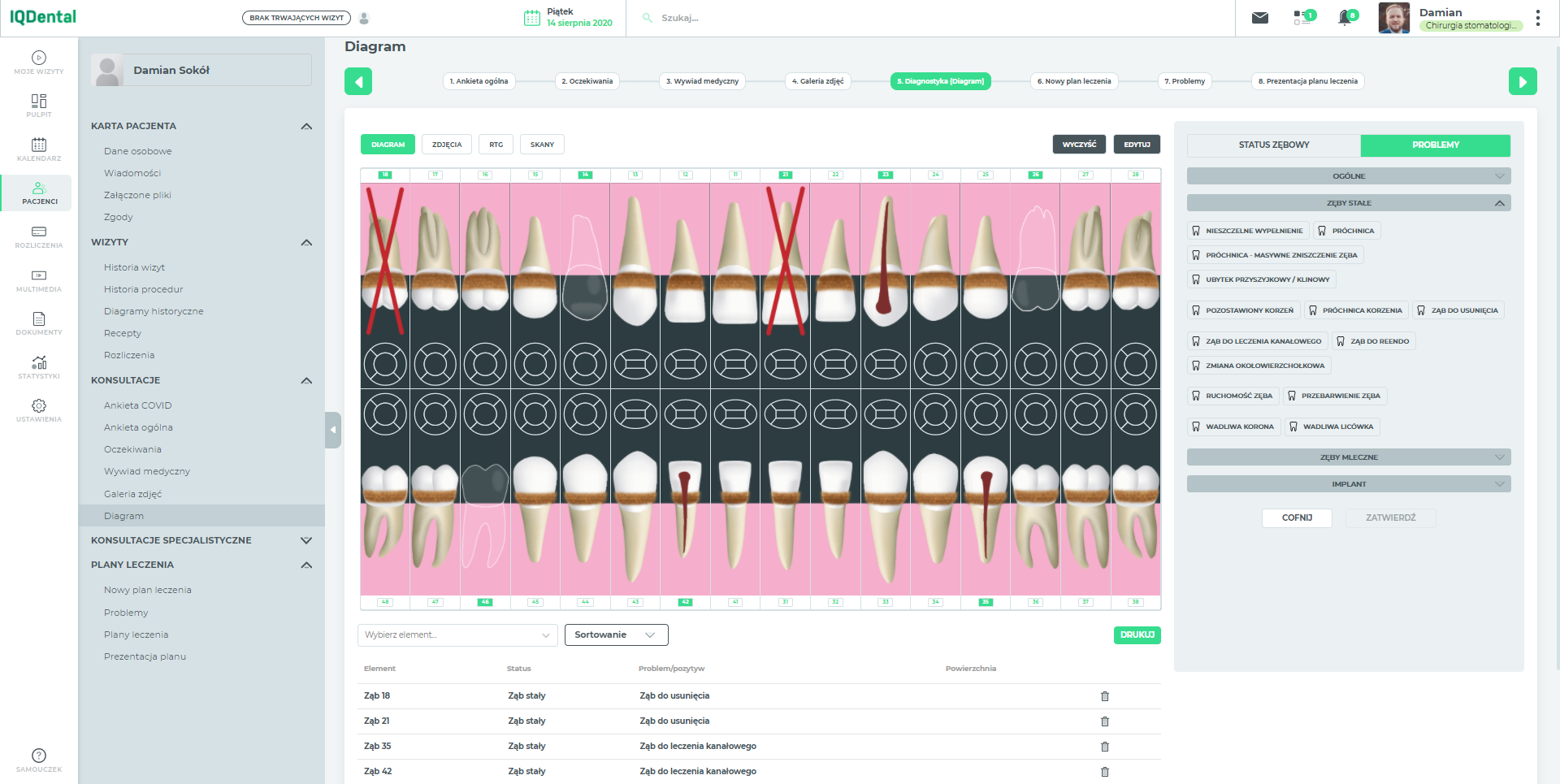The width and height of the screenshot is (1560, 784).
Task: Click tooth number 14 label
Action: [585, 175]
